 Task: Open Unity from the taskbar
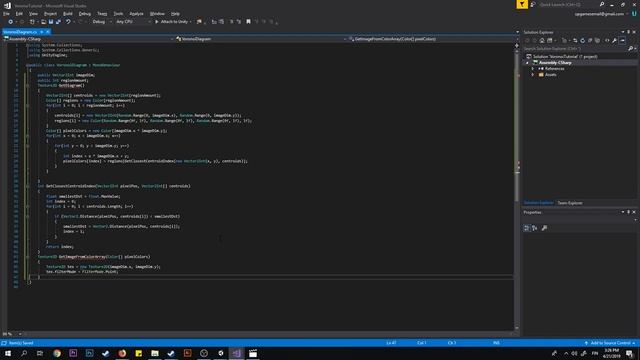click(x=220, y=353)
